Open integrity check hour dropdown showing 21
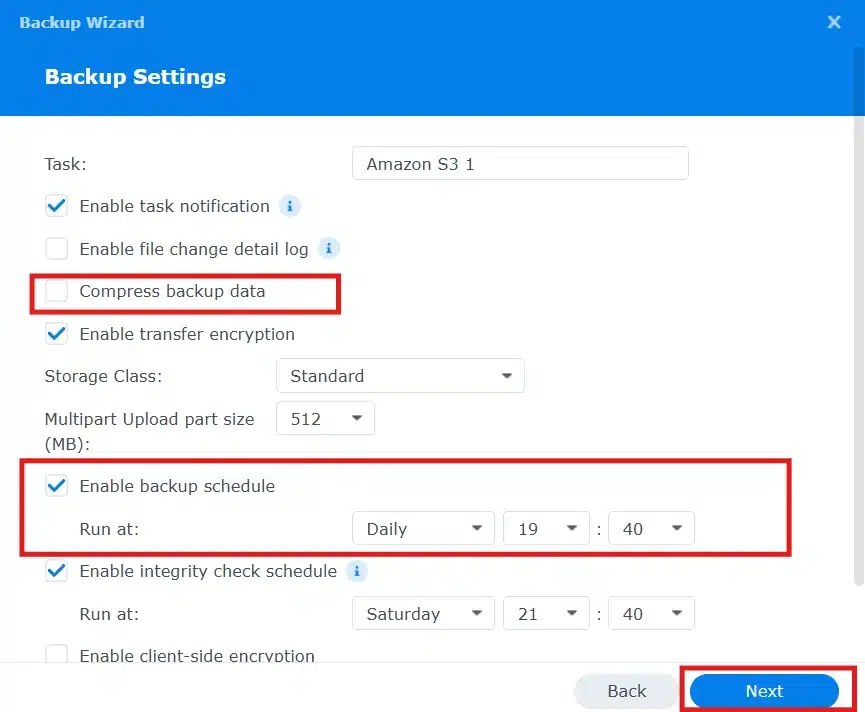 pos(545,614)
